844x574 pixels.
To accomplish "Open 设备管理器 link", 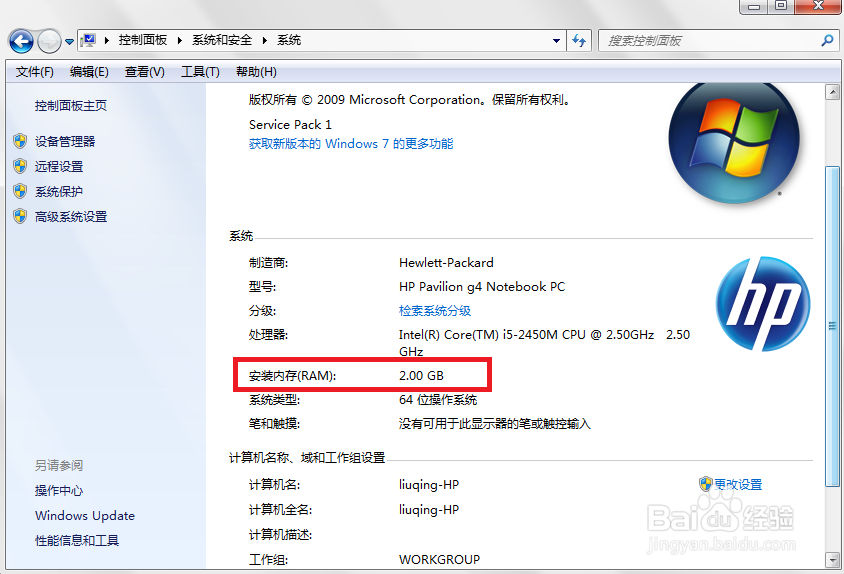I will pos(65,142).
